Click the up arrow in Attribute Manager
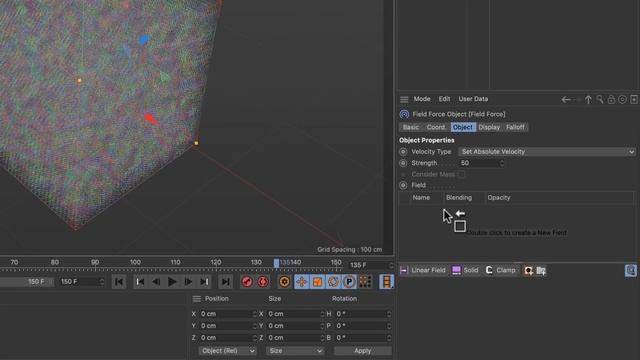 (x=588, y=99)
